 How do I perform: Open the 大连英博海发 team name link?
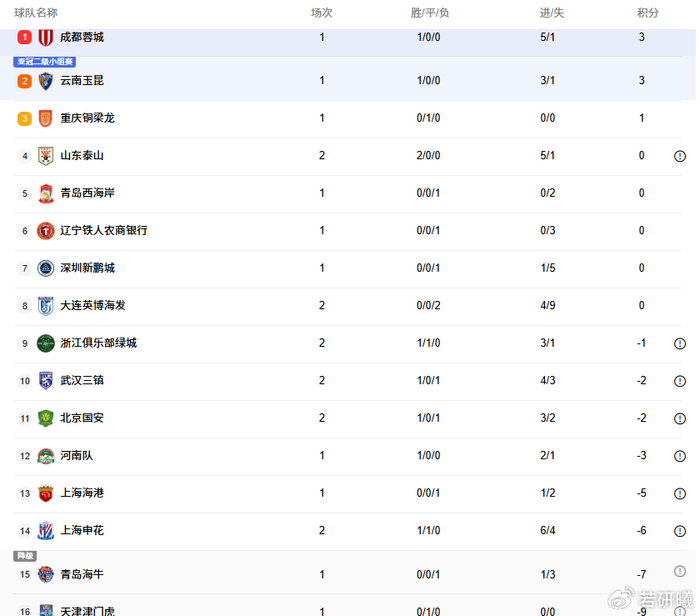[93, 306]
